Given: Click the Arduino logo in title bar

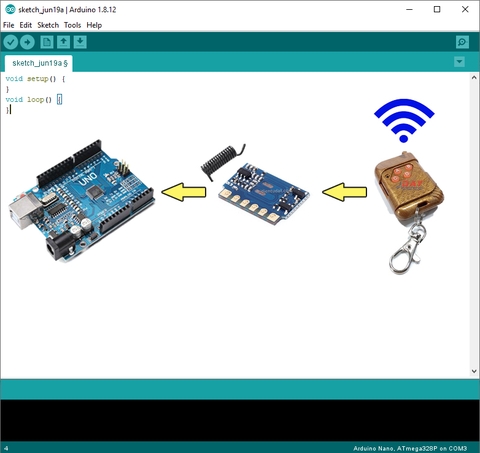Looking at the screenshot, I should [x=10, y=10].
